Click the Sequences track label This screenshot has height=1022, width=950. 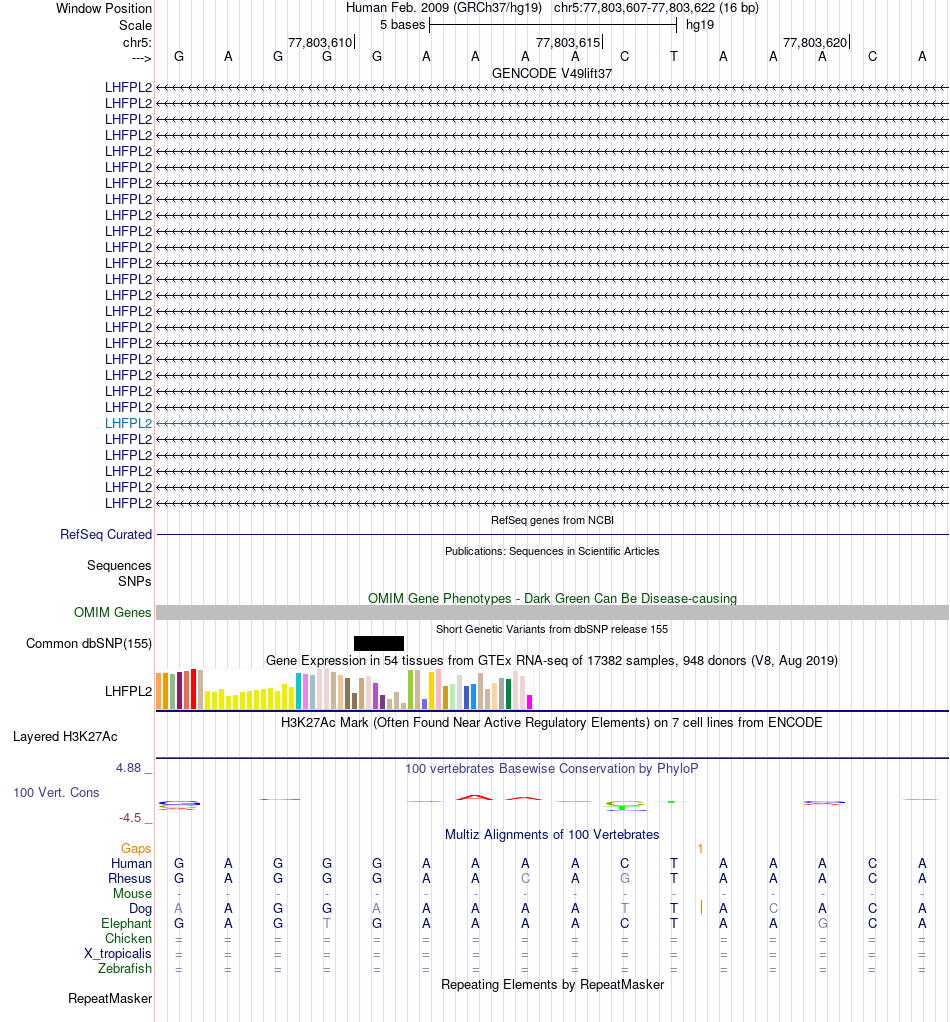[x=119, y=565]
